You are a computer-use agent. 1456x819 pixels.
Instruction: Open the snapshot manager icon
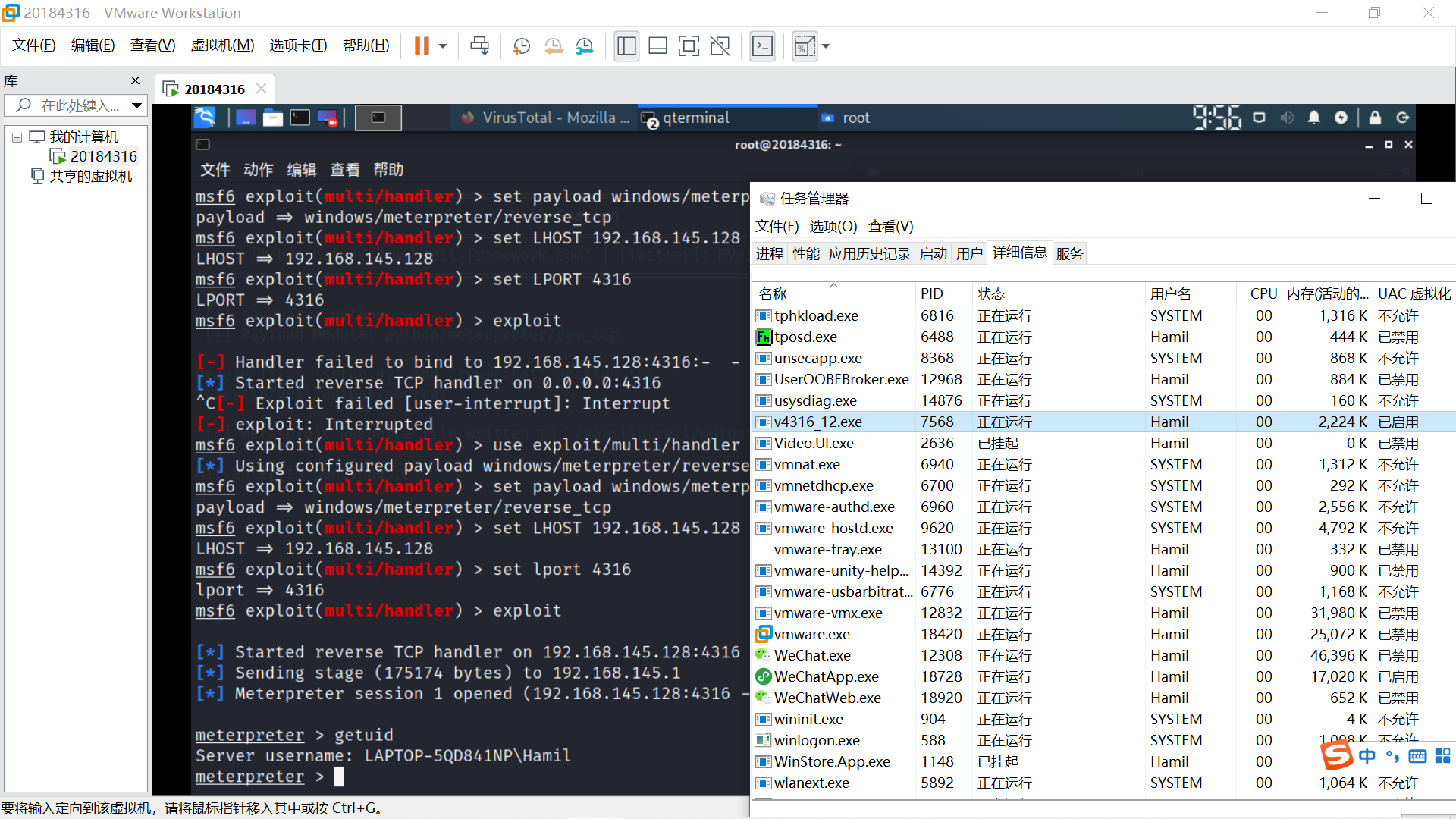pyautogui.click(x=584, y=46)
